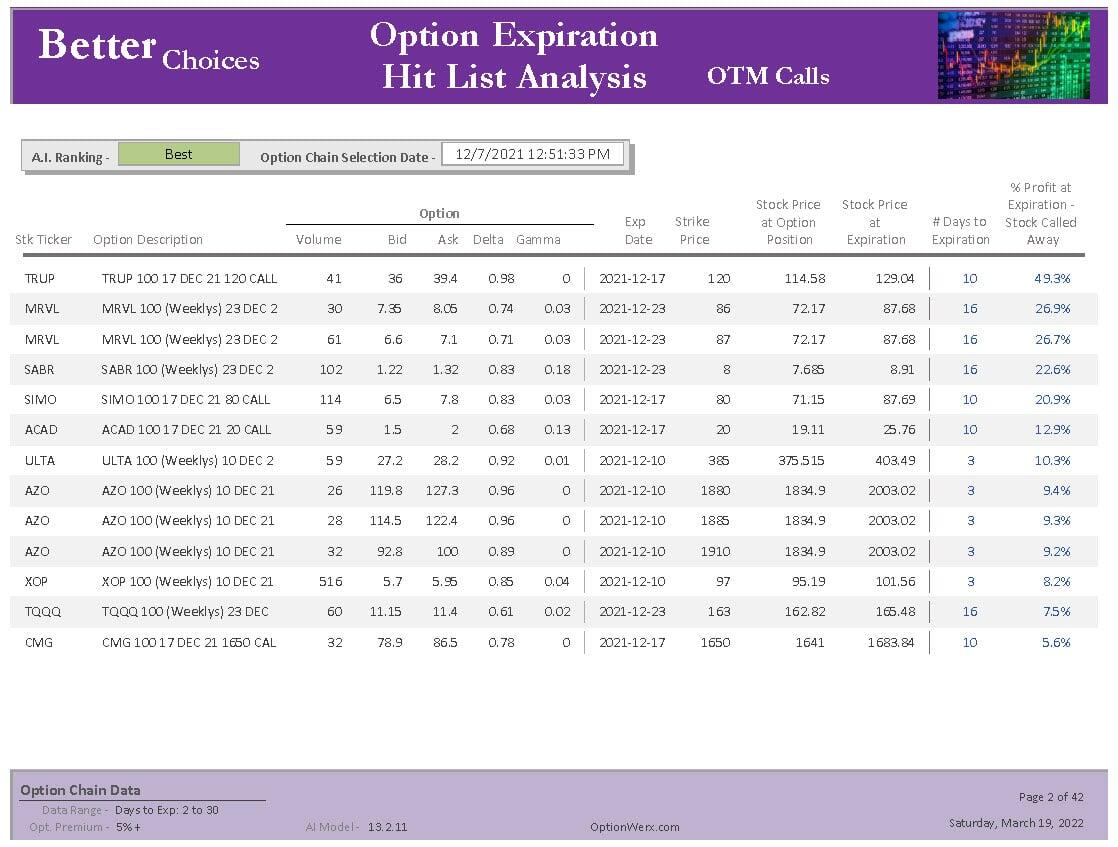1118x847 pixels.
Task: Click the green Best A.I. Ranking box
Action: [x=179, y=154]
